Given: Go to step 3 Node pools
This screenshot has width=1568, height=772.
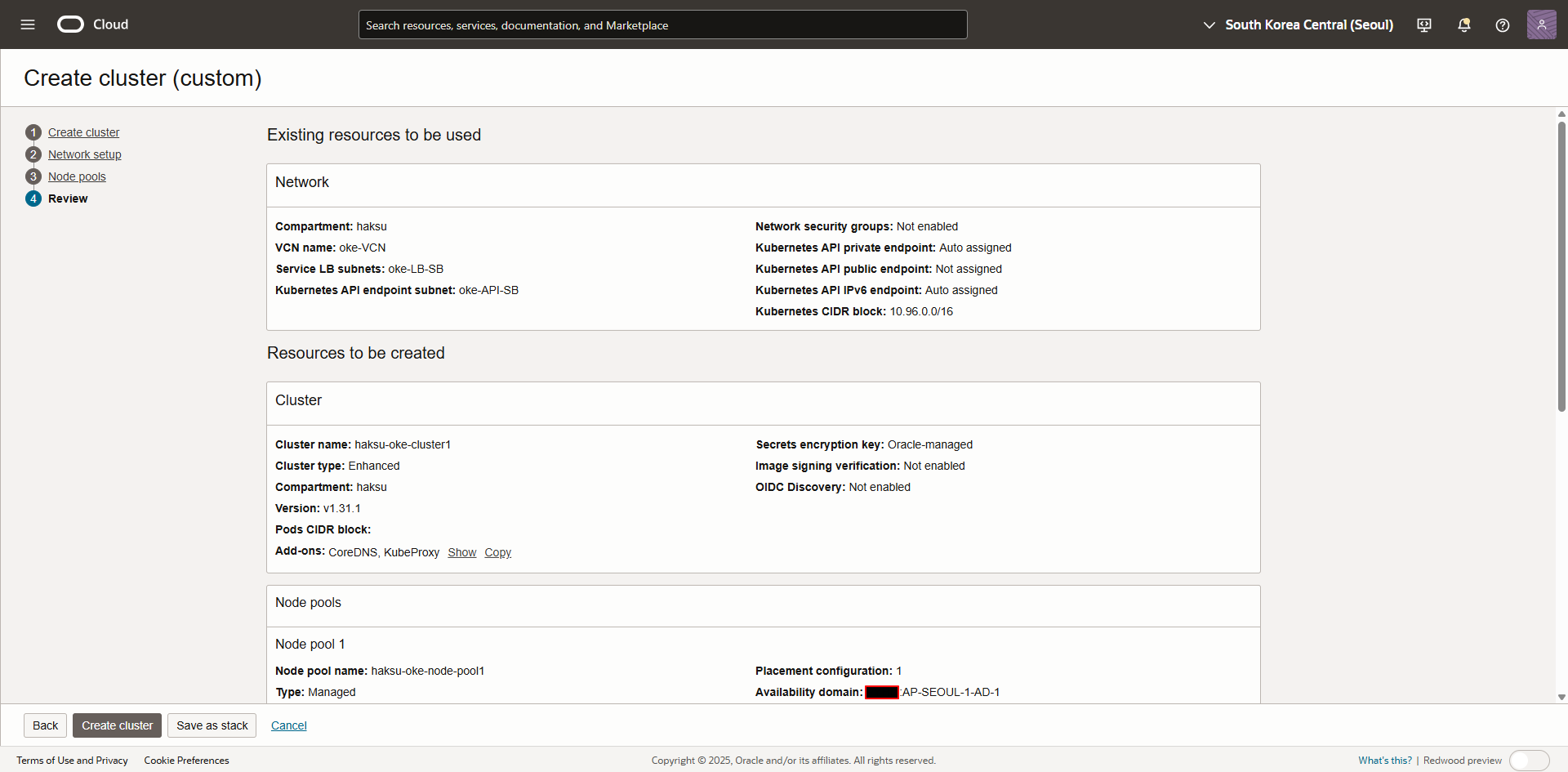Looking at the screenshot, I should coord(77,176).
